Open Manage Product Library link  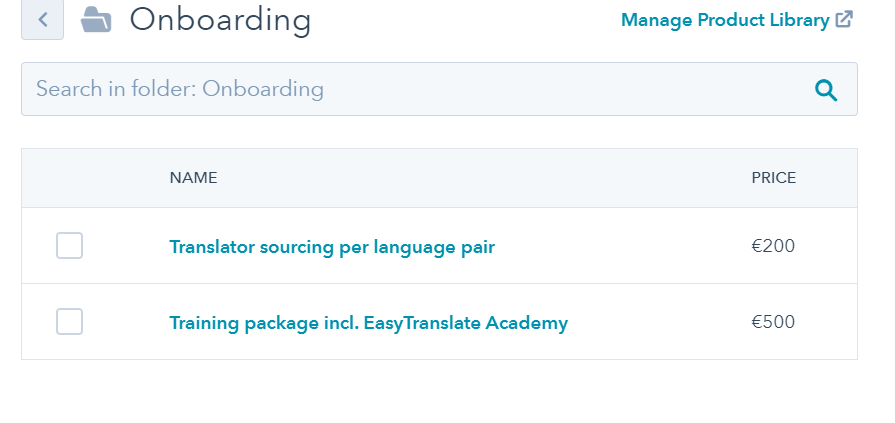tap(725, 20)
